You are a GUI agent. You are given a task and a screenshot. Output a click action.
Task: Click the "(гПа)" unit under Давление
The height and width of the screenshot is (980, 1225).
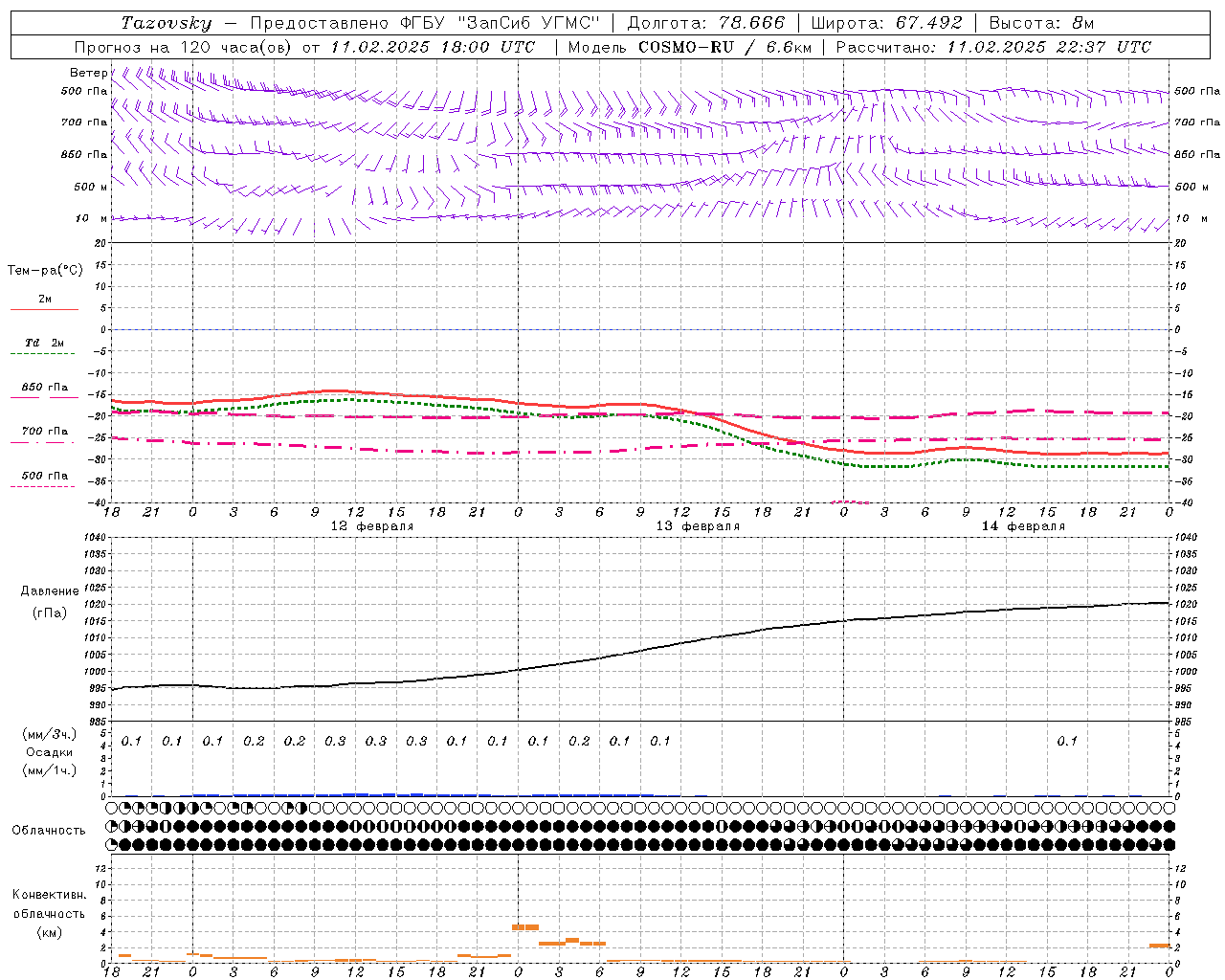[x=50, y=612]
